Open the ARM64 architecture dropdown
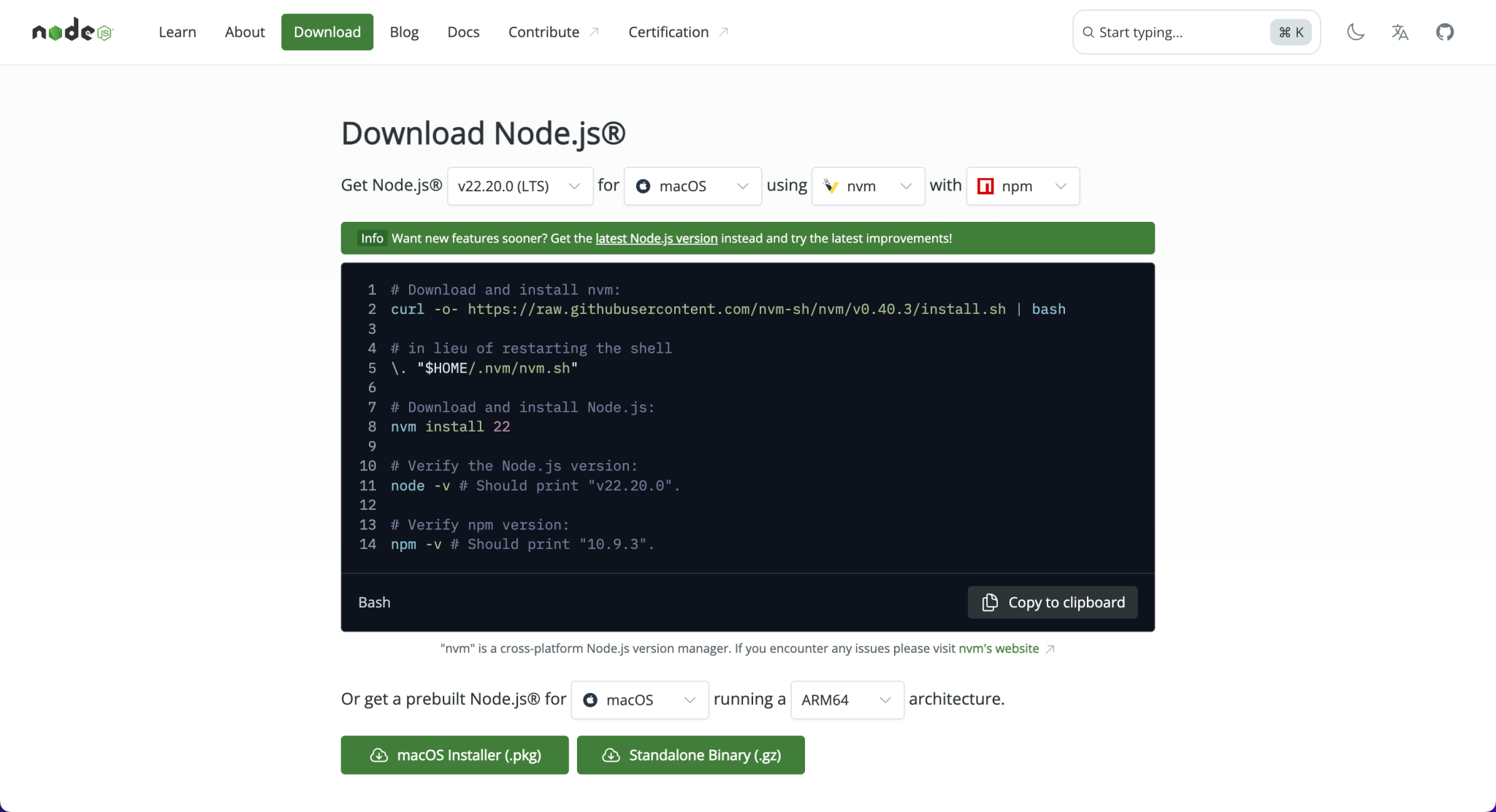 847,700
